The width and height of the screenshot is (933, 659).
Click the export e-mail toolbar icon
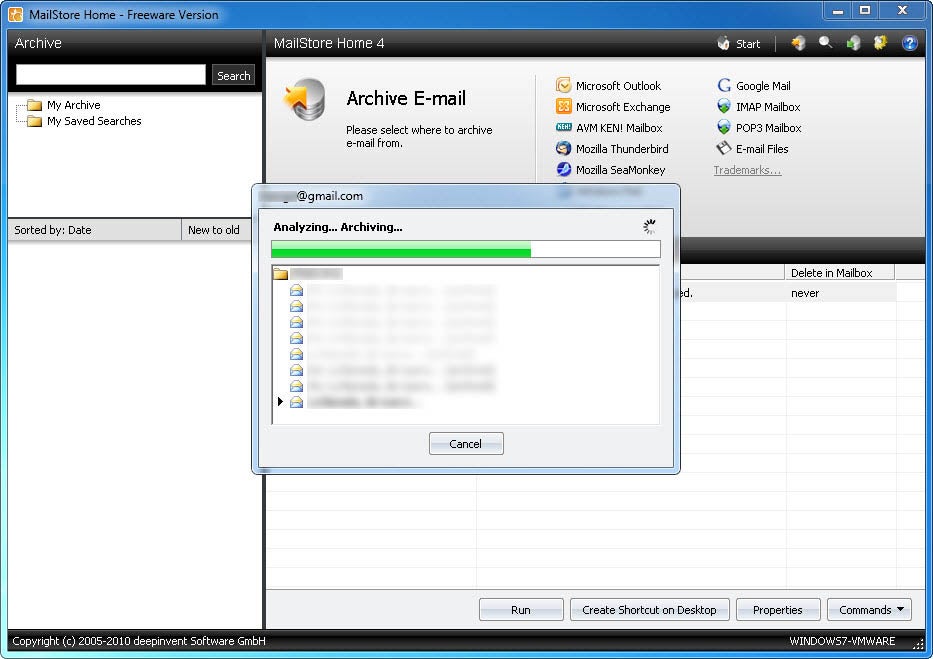pos(854,43)
